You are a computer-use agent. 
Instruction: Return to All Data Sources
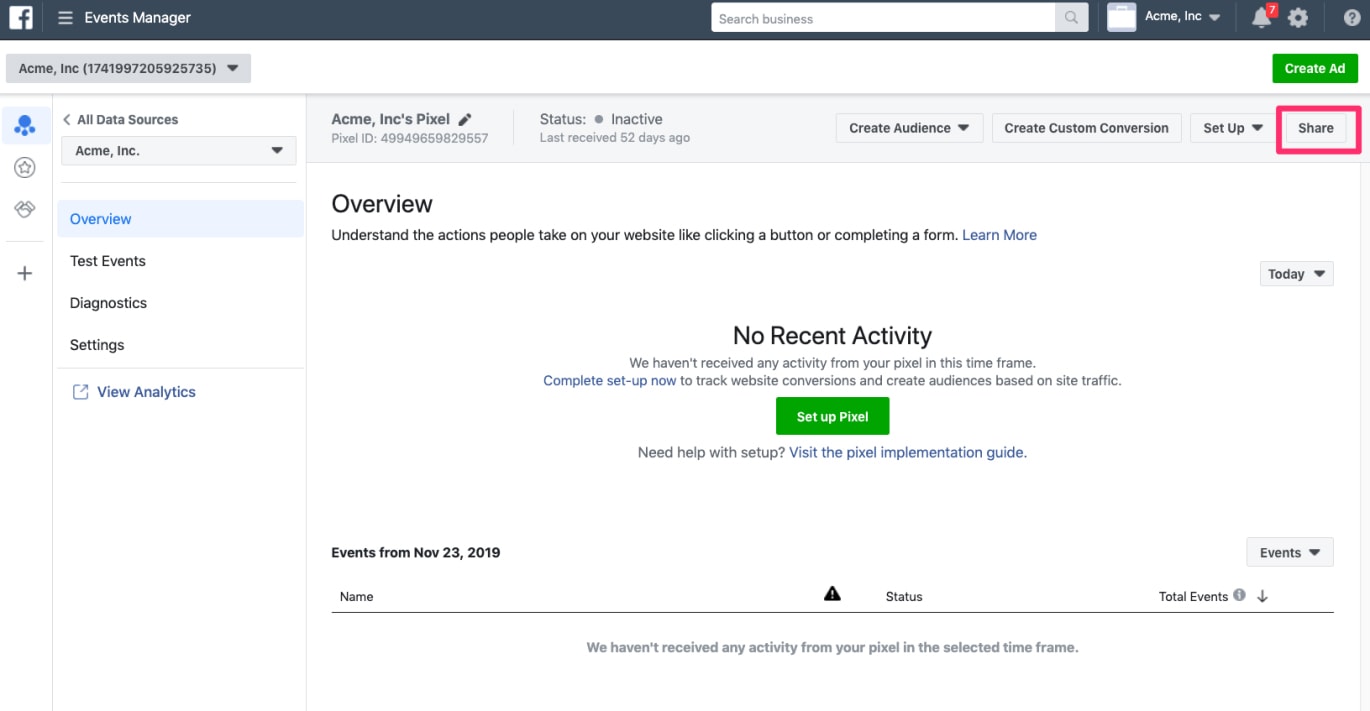[x=127, y=119]
